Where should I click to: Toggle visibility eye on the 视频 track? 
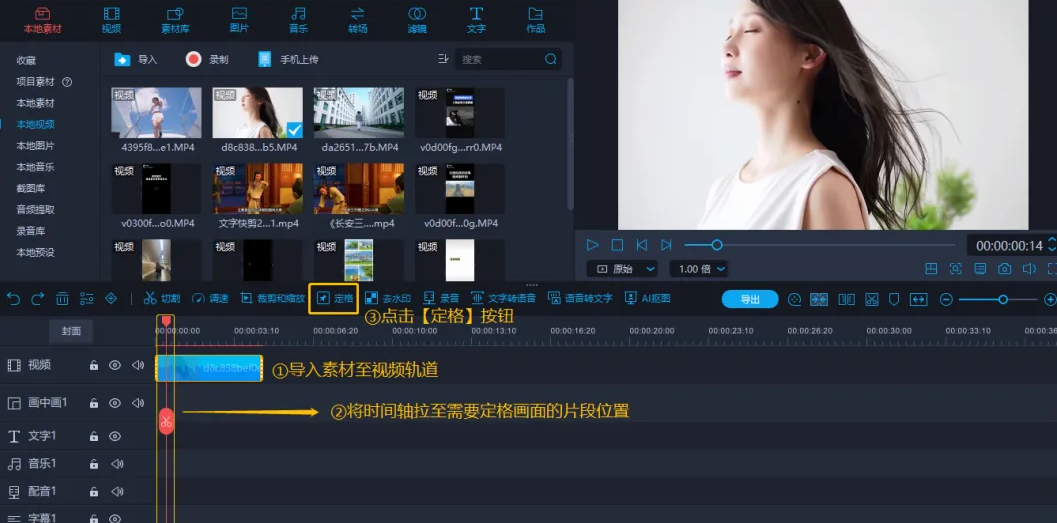pos(115,365)
